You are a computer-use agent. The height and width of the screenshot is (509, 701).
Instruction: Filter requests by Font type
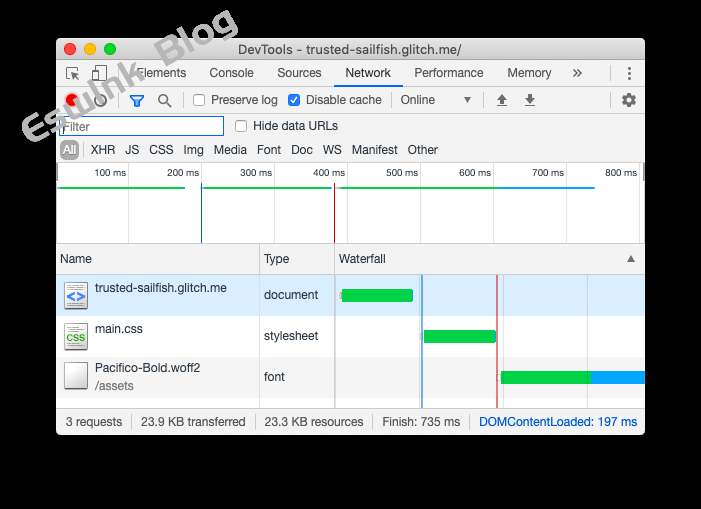269,150
